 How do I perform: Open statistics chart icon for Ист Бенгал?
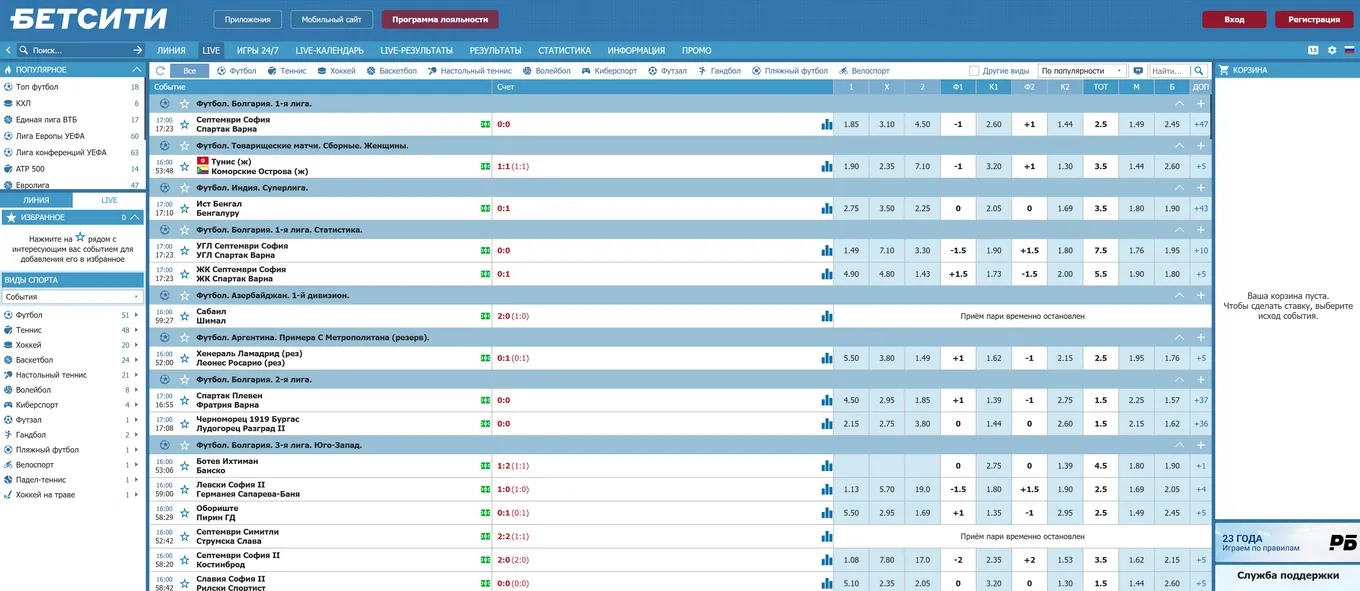click(827, 209)
